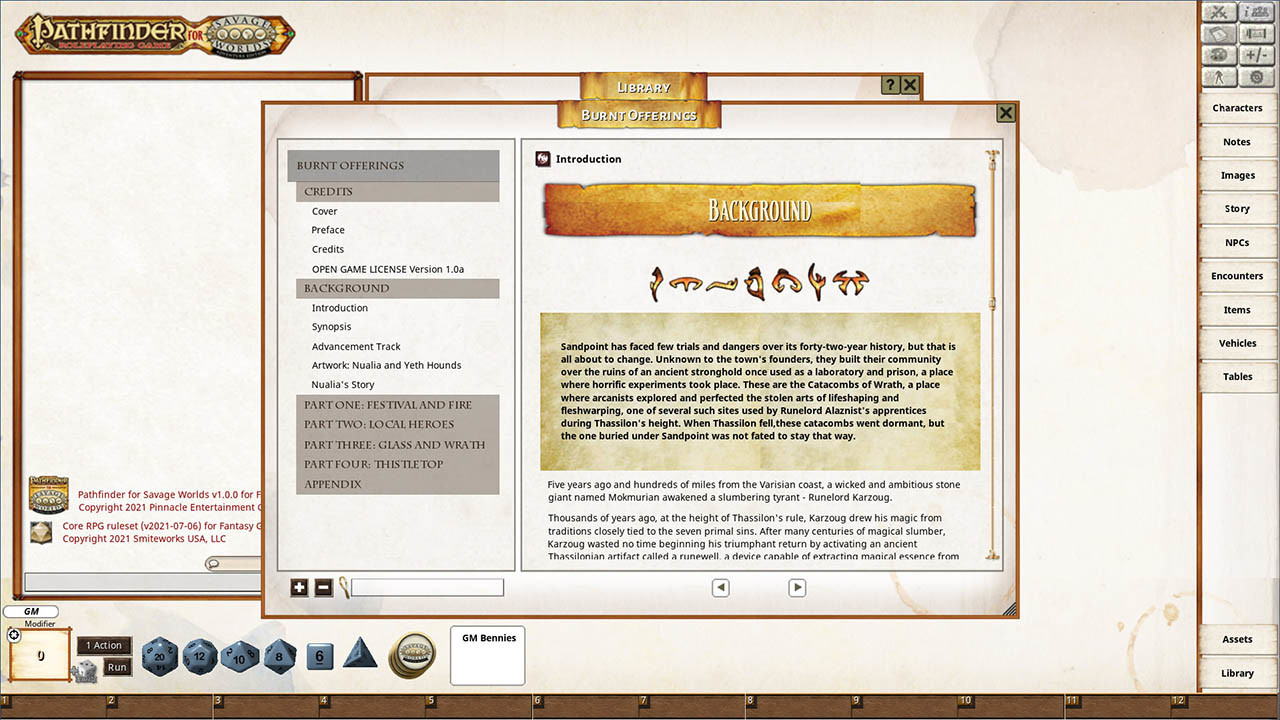Open the Notes sidebar tab
The width and height of the screenshot is (1280, 720).
[1237, 142]
